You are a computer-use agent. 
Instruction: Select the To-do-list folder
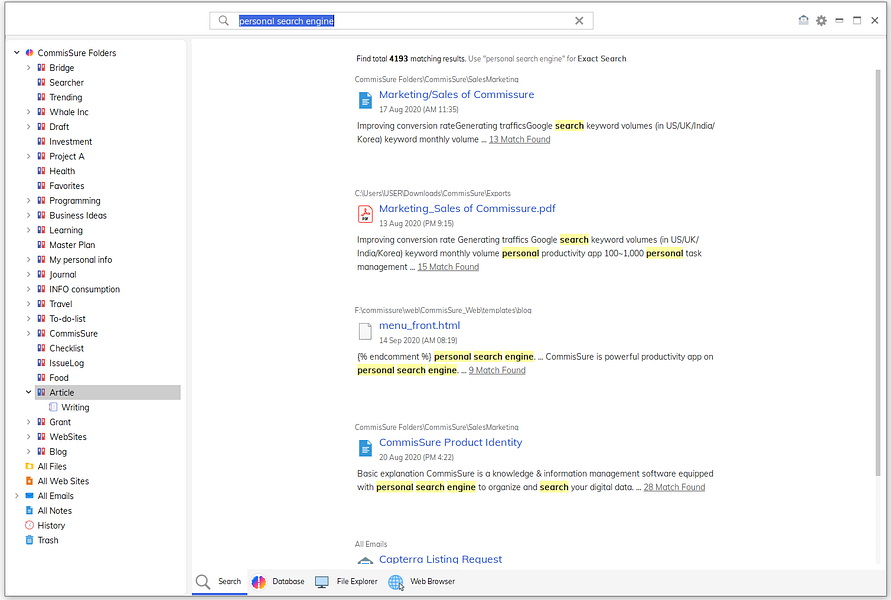(67, 319)
